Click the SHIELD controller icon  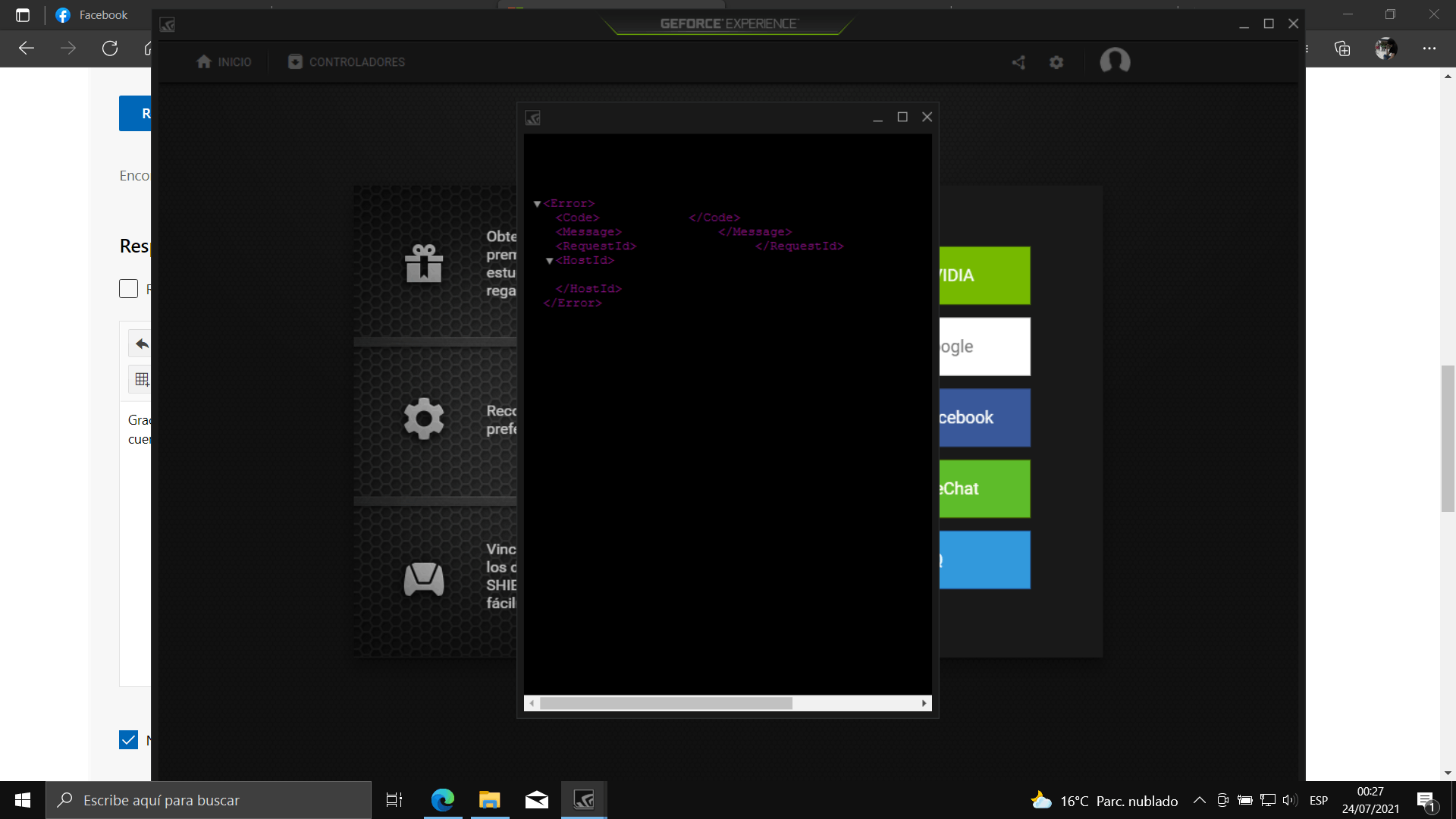click(423, 579)
